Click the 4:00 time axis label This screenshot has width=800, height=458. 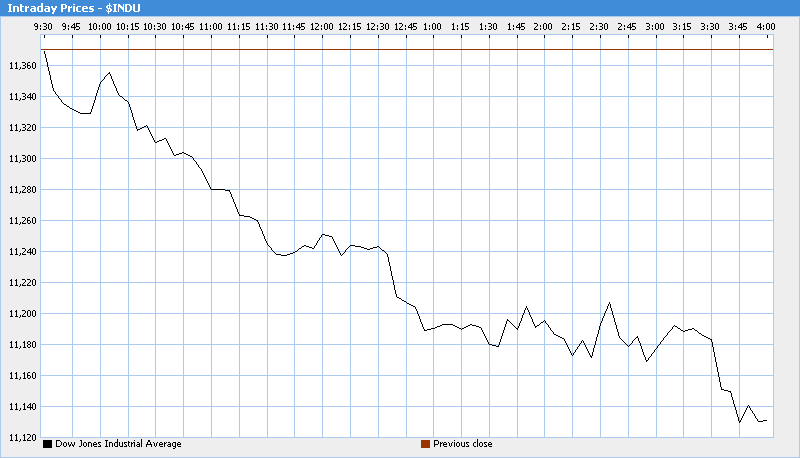pyautogui.click(x=765, y=25)
